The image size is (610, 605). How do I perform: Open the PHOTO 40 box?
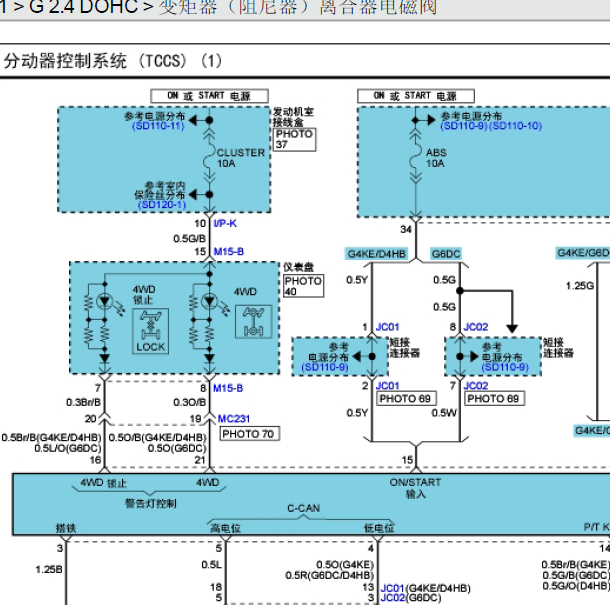303,286
